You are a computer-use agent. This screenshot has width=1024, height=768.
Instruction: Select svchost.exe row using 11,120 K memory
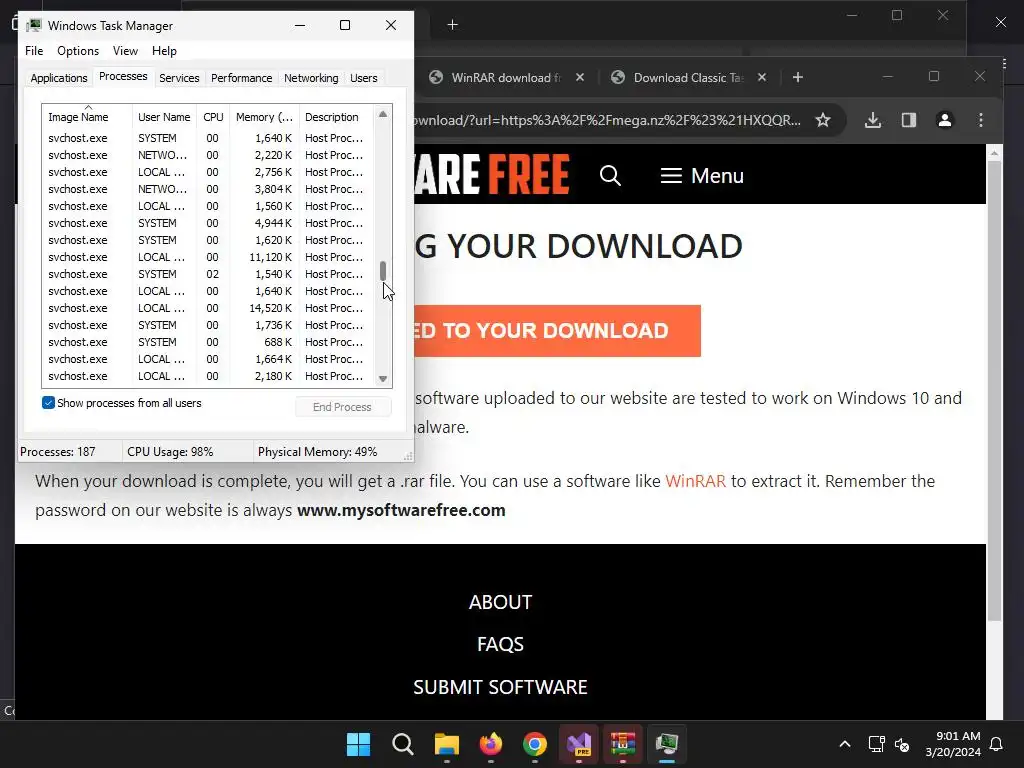point(208,257)
